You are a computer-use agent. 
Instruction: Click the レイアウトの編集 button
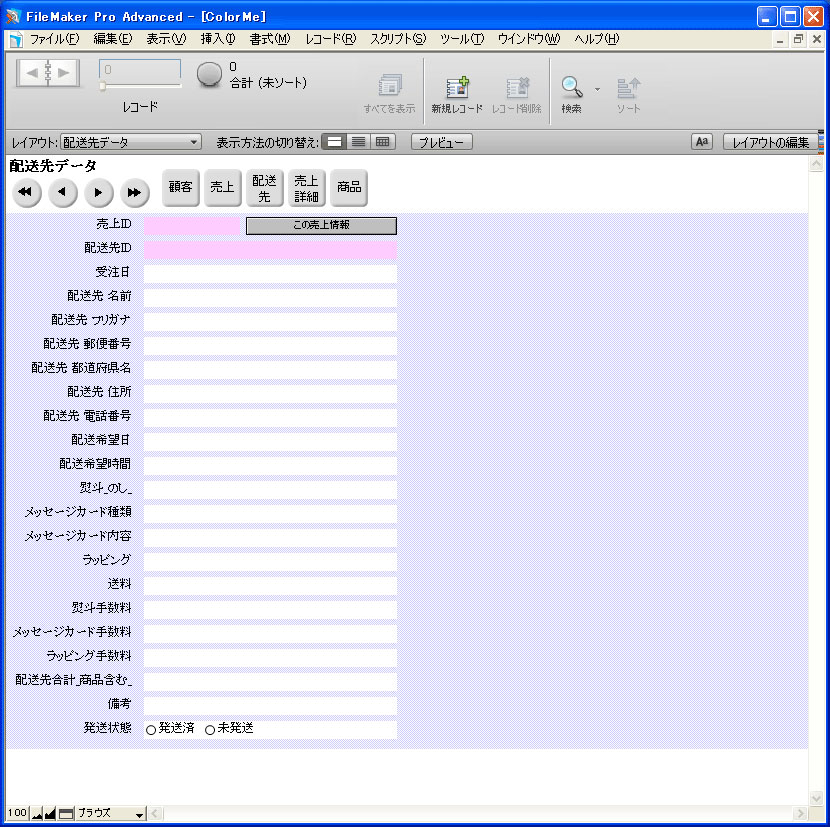coord(770,142)
